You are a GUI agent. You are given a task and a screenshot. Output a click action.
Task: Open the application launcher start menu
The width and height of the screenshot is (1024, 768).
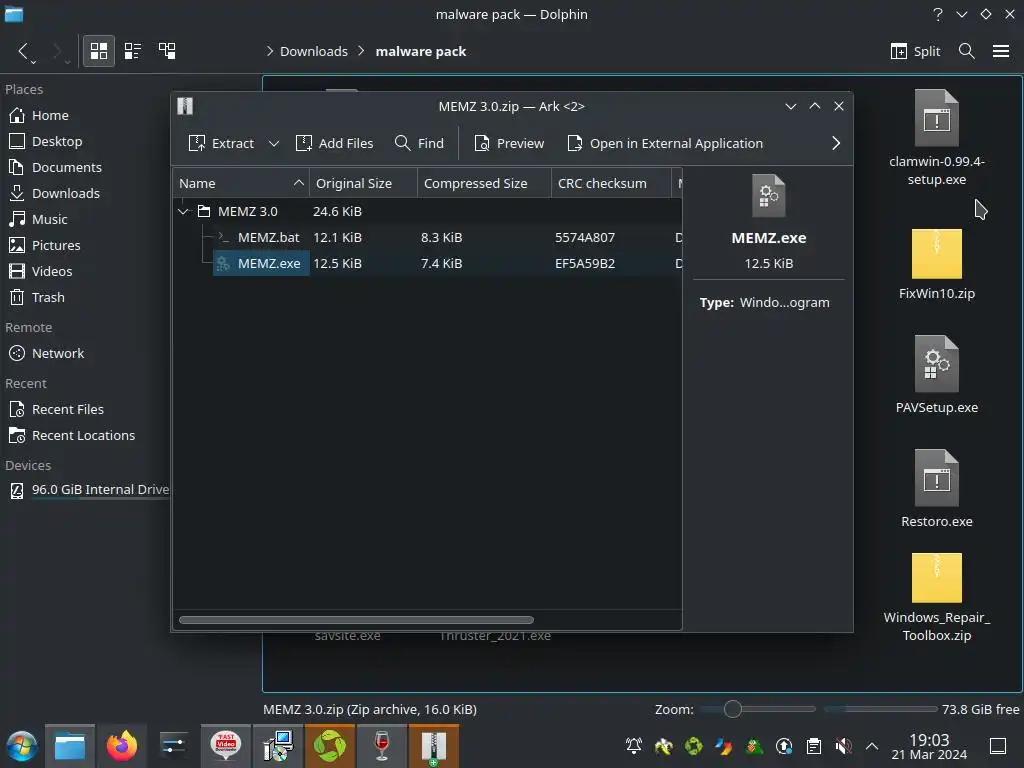(x=21, y=746)
